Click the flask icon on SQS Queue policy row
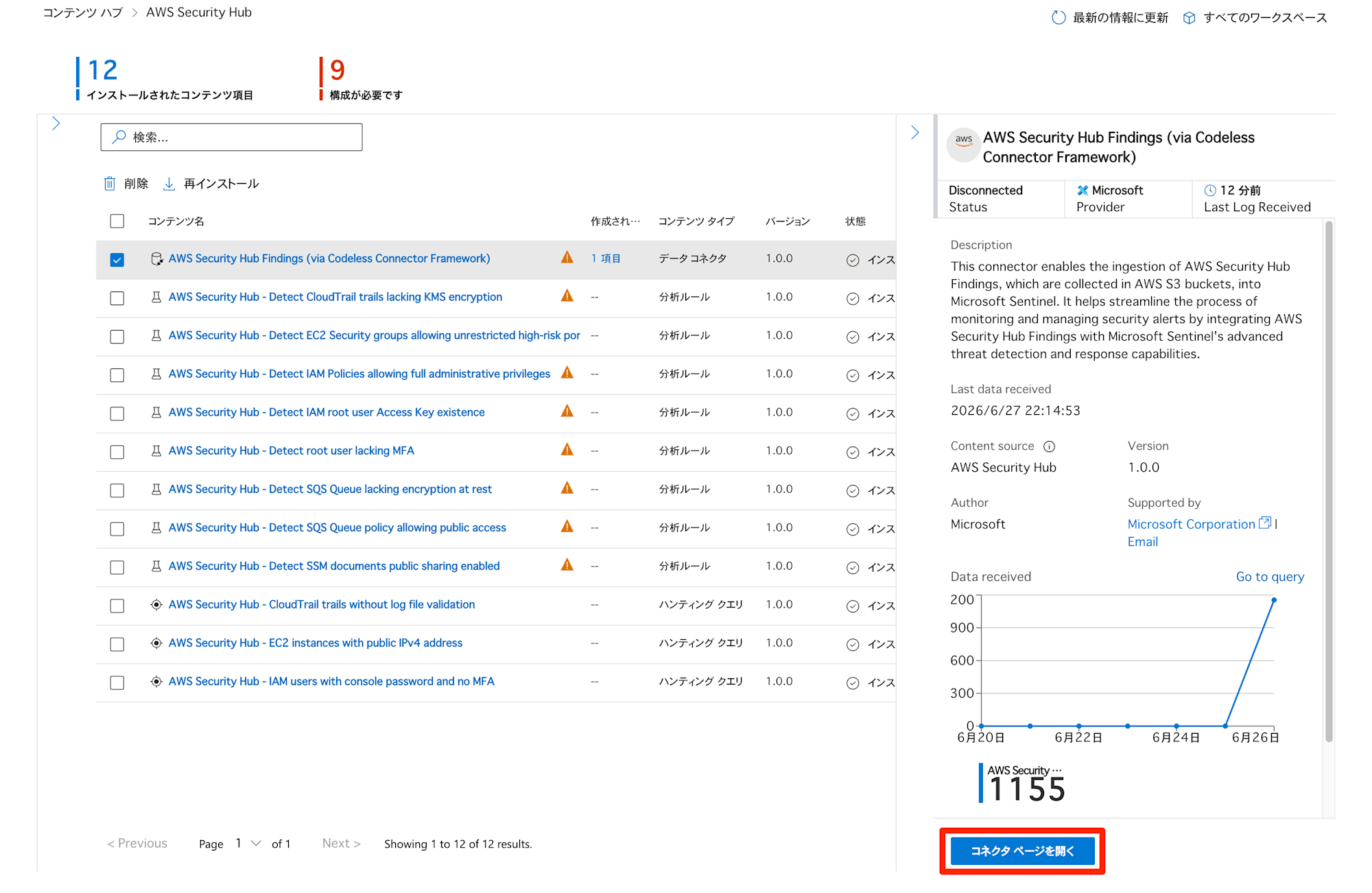The height and width of the screenshot is (893, 1372). pos(156,527)
